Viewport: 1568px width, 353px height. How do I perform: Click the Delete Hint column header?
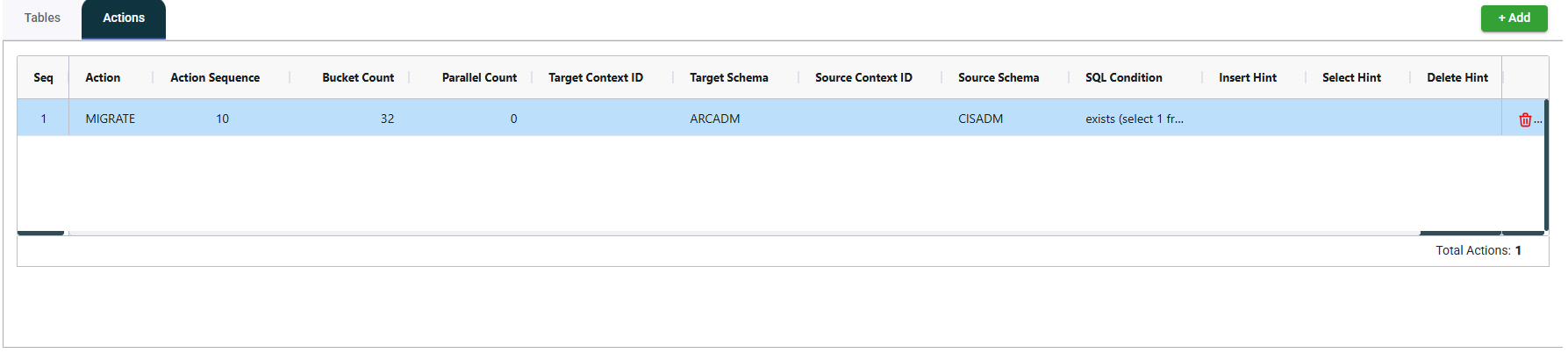(1457, 77)
